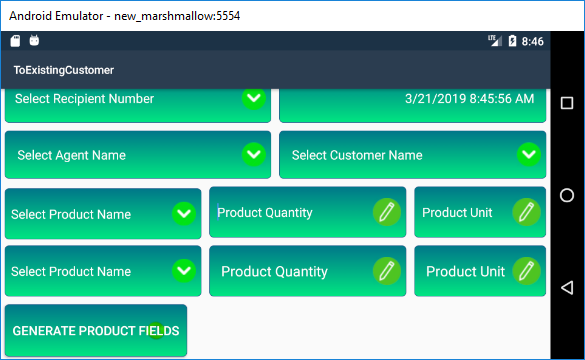
Task: Tap the Android Back triangle button
Action: click(567, 288)
